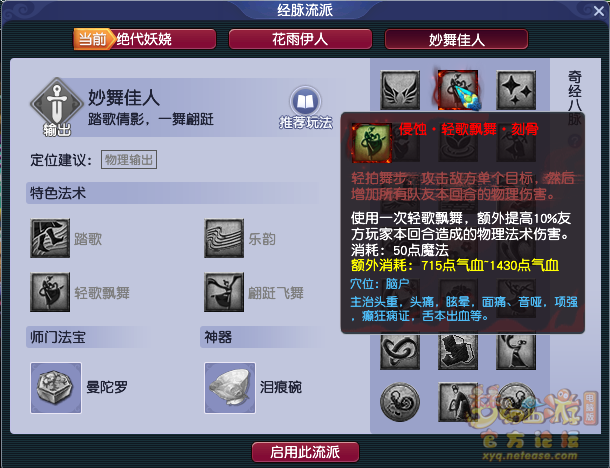
Task: Select the 翩跹飞舞 skill icon
Action: (224, 292)
